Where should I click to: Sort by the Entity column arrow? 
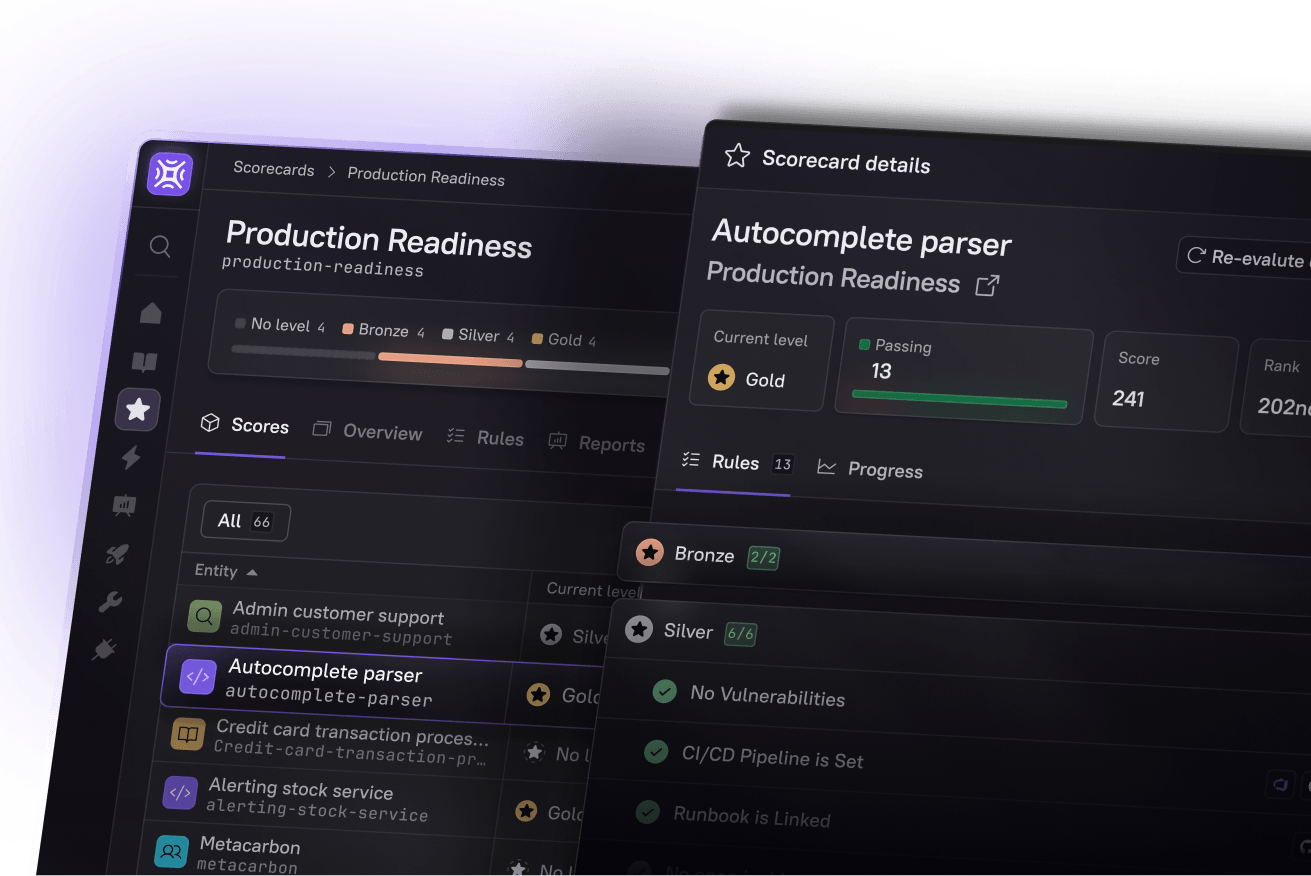coord(252,572)
